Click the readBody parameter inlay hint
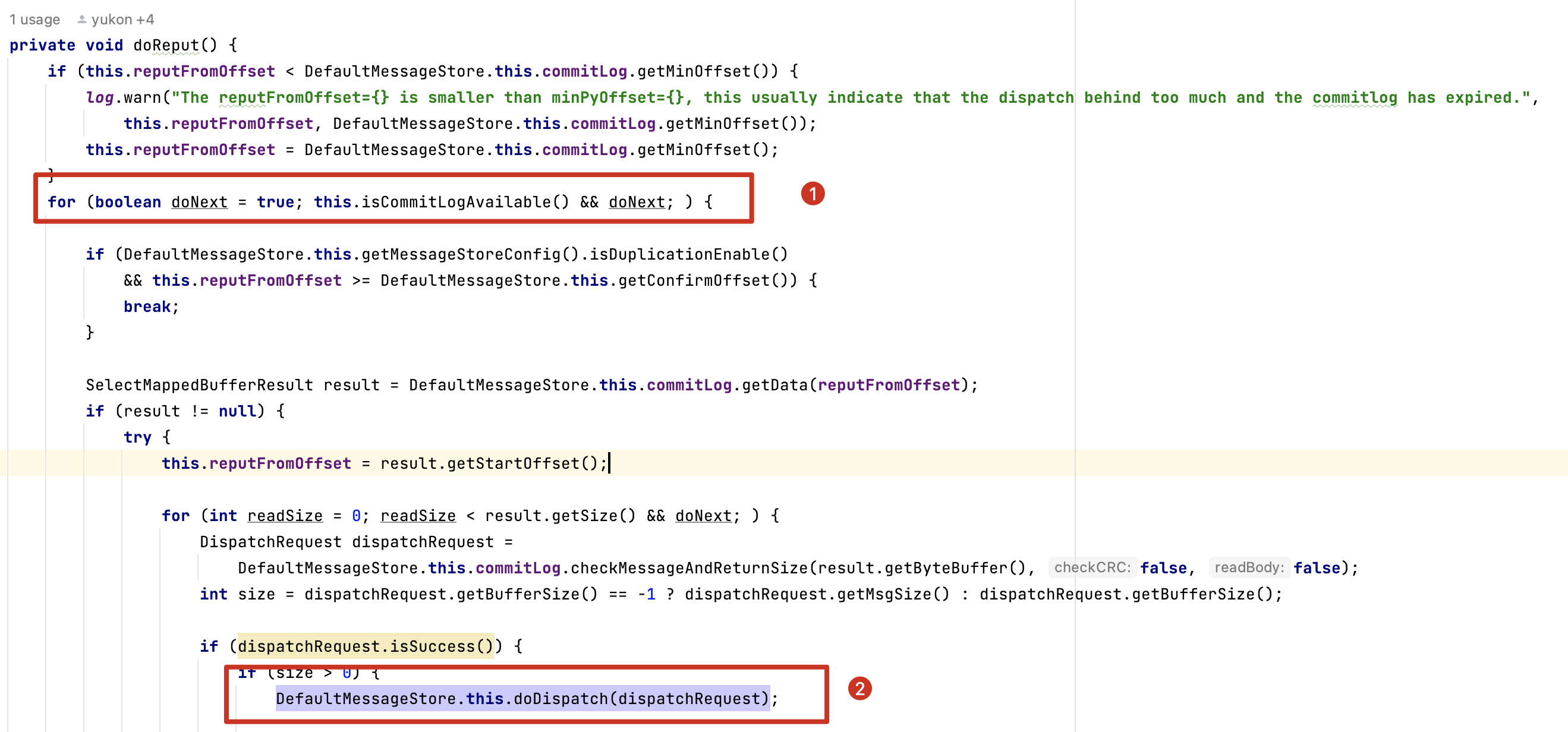 1248,567
